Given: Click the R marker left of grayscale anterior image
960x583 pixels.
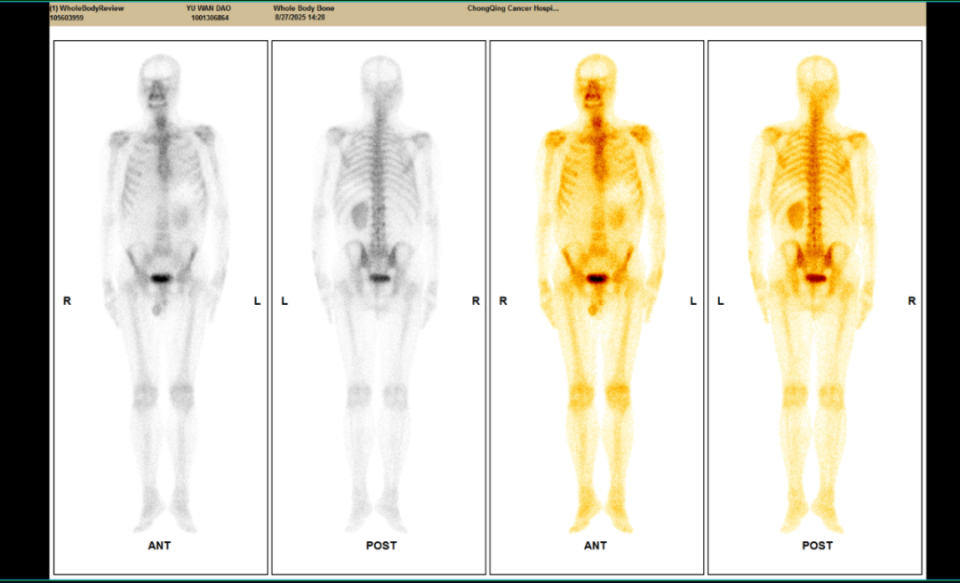Looking at the screenshot, I should (67, 300).
